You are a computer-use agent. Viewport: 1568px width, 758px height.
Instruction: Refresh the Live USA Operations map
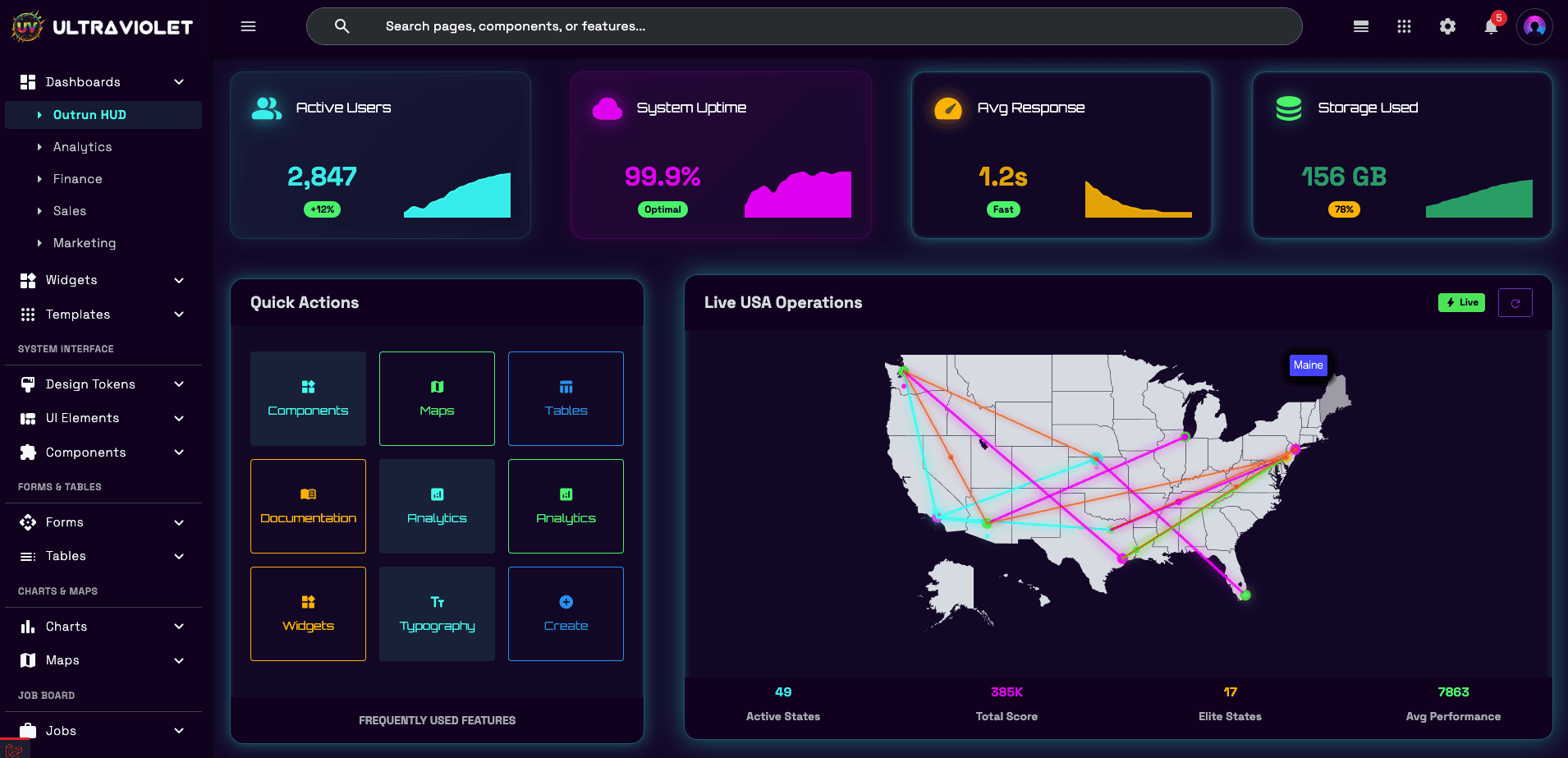[x=1515, y=302]
